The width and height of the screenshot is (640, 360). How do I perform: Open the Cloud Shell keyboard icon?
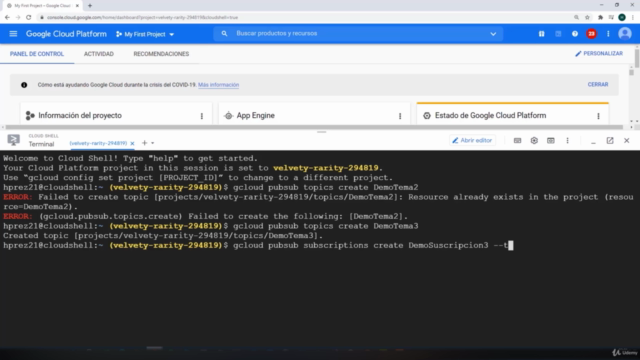[x=517, y=140]
